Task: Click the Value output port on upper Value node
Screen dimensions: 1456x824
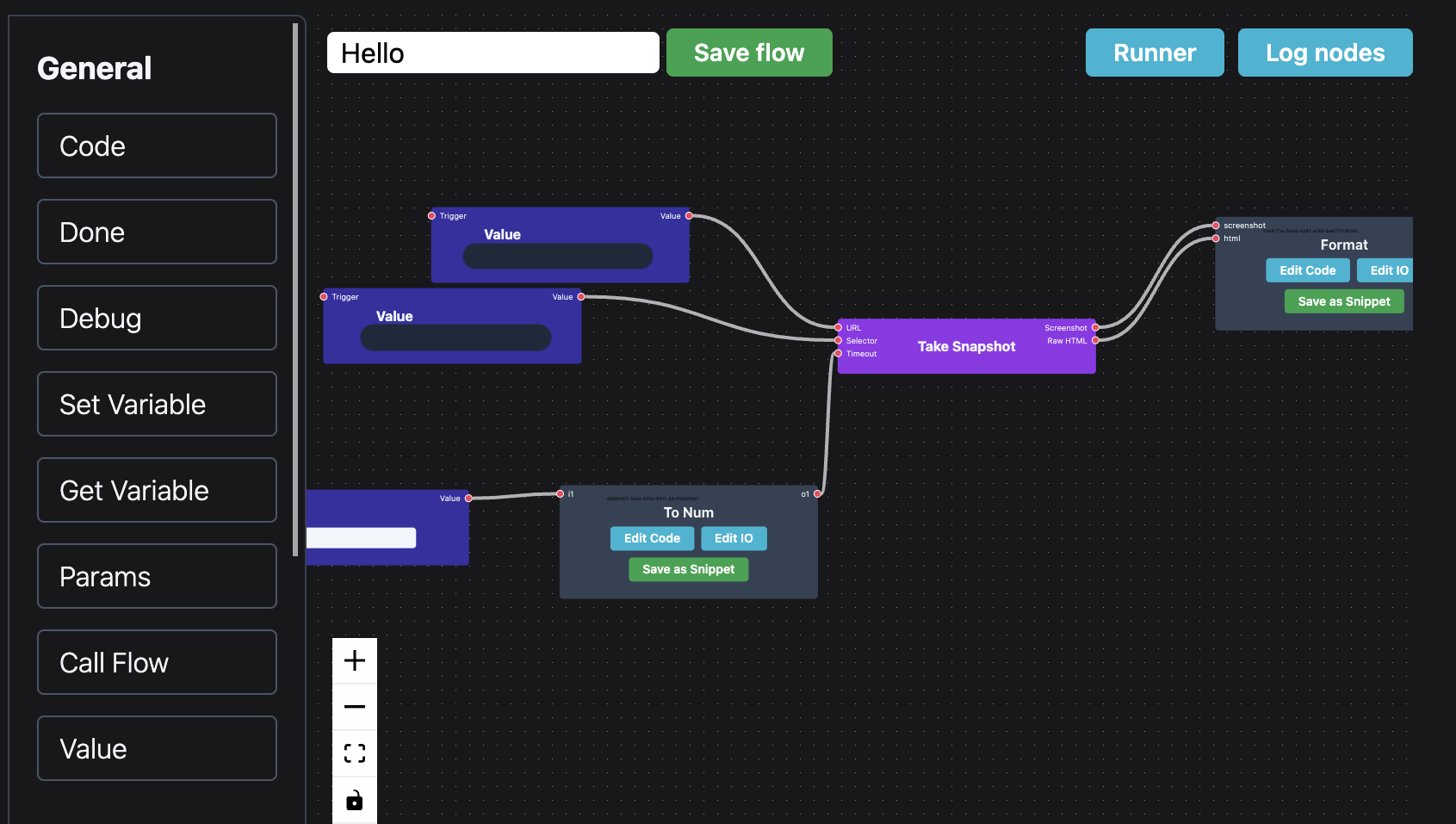Action: (x=689, y=215)
